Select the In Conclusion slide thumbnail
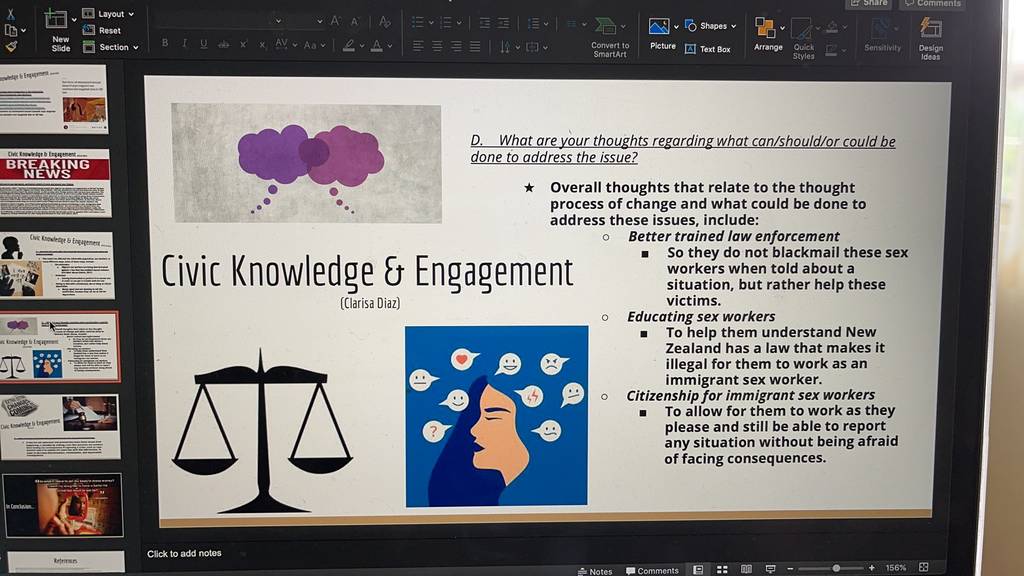Screen dimensions: 1024x576 coord(63,505)
